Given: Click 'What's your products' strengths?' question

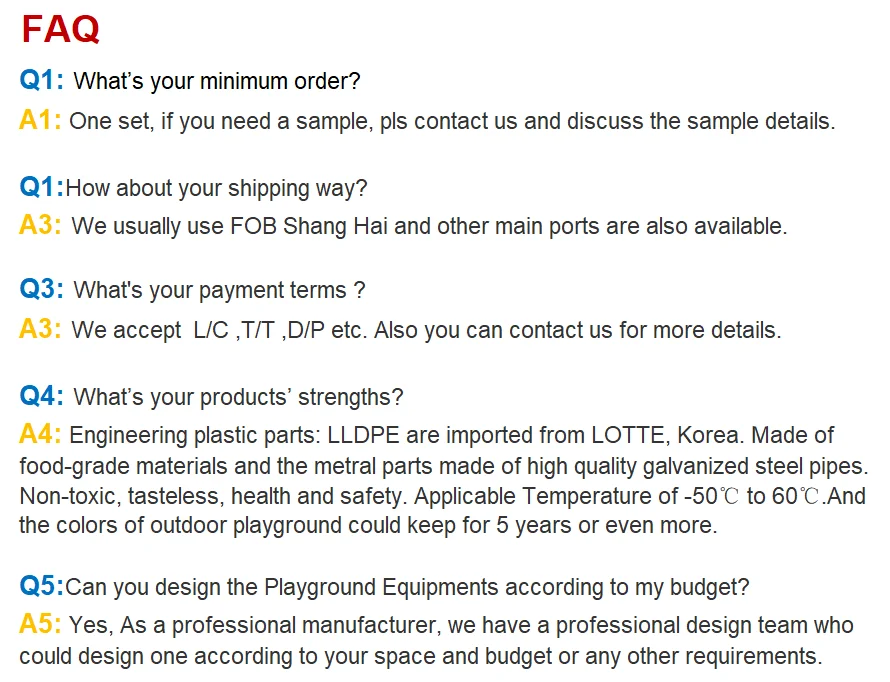Looking at the screenshot, I should point(238,397).
